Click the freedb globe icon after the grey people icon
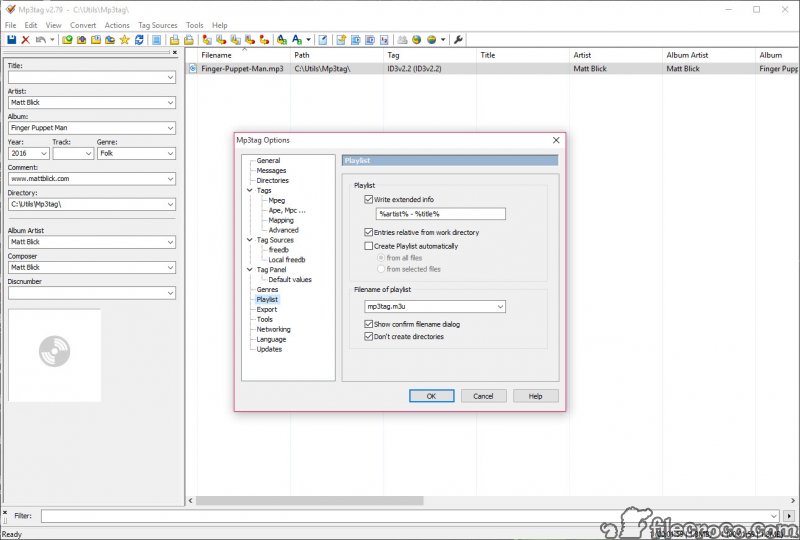This screenshot has width=800, height=540. (416, 40)
